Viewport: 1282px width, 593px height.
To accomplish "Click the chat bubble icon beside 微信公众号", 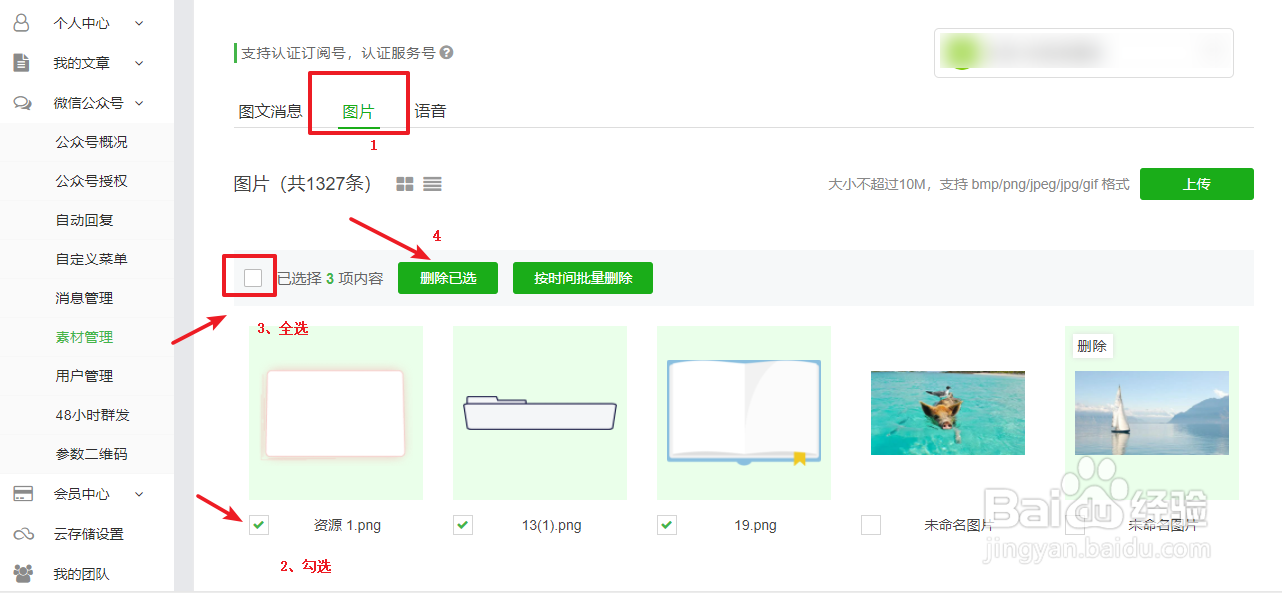I will [x=22, y=102].
